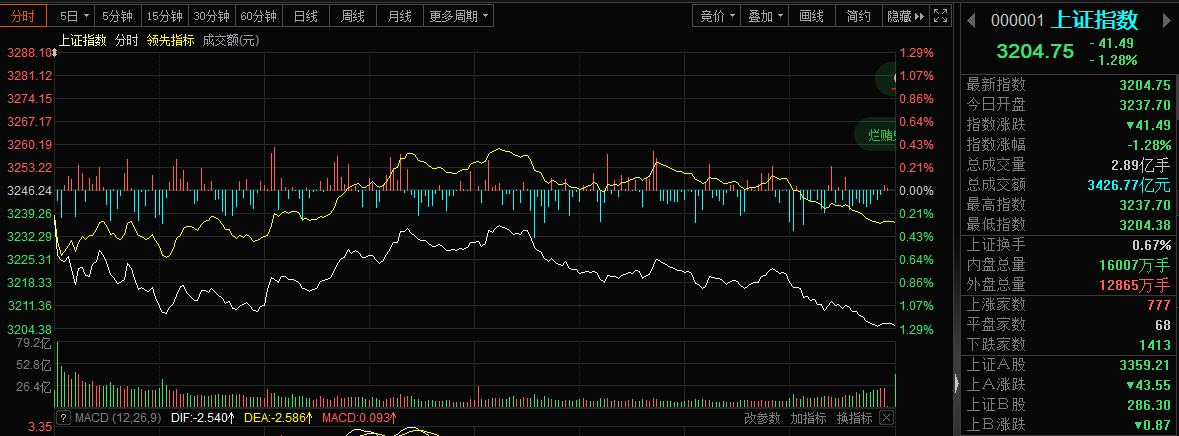The height and width of the screenshot is (436, 1179).
Task: Click 改参数 to modify indicator parameters
Action: pos(762,417)
